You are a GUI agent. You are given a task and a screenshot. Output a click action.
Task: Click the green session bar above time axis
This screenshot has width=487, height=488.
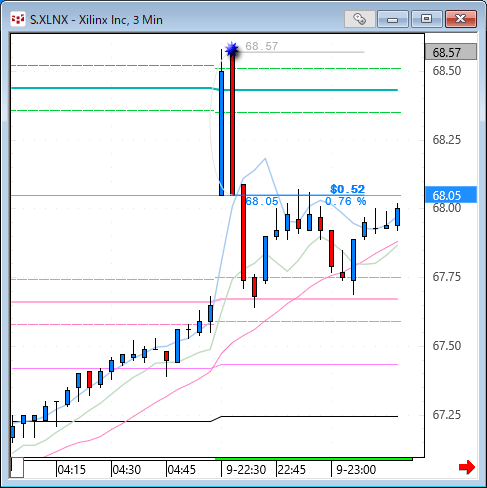[x=314, y=459]
